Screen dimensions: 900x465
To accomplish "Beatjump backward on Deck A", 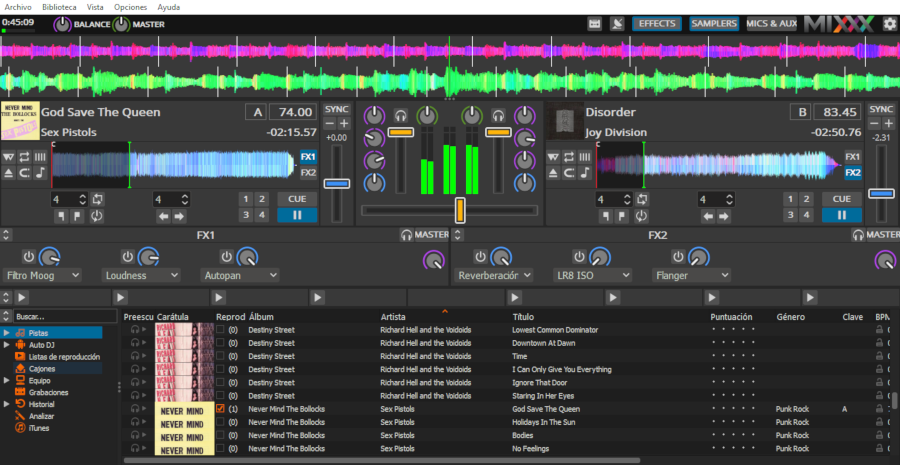I will [164, 216].
